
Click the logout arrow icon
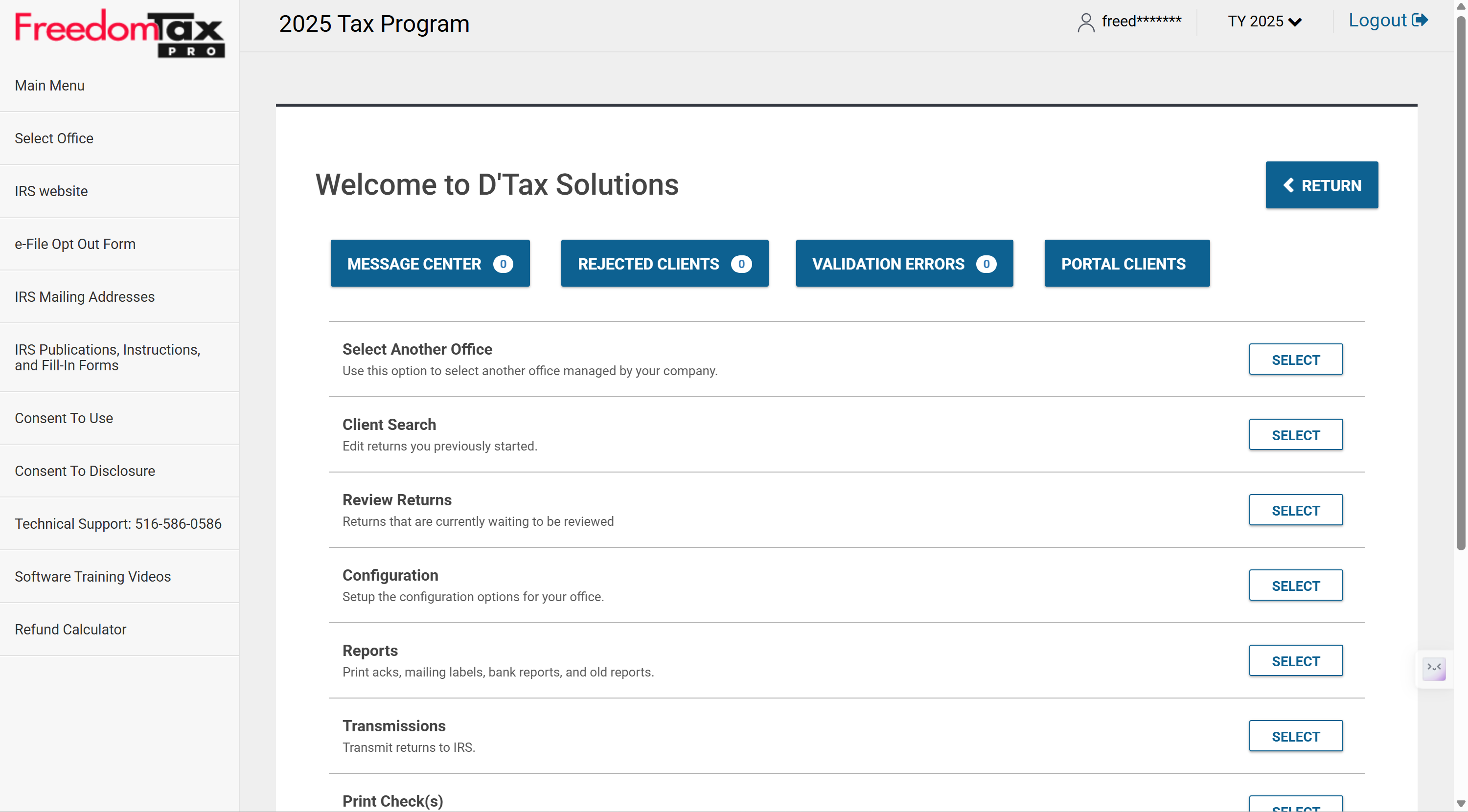[x=1420, y=21]
